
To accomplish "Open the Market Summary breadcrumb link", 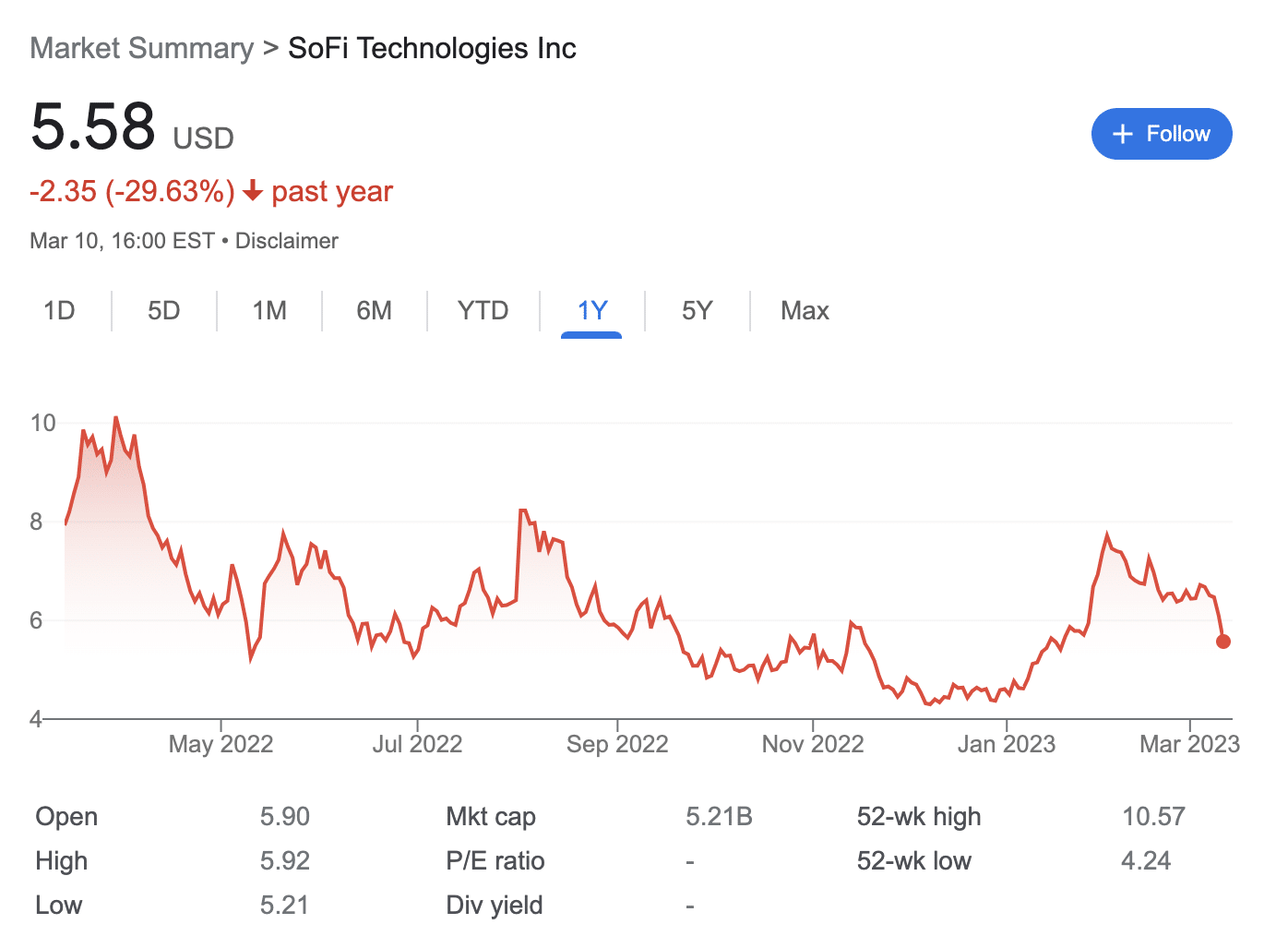I will point(141,48).
